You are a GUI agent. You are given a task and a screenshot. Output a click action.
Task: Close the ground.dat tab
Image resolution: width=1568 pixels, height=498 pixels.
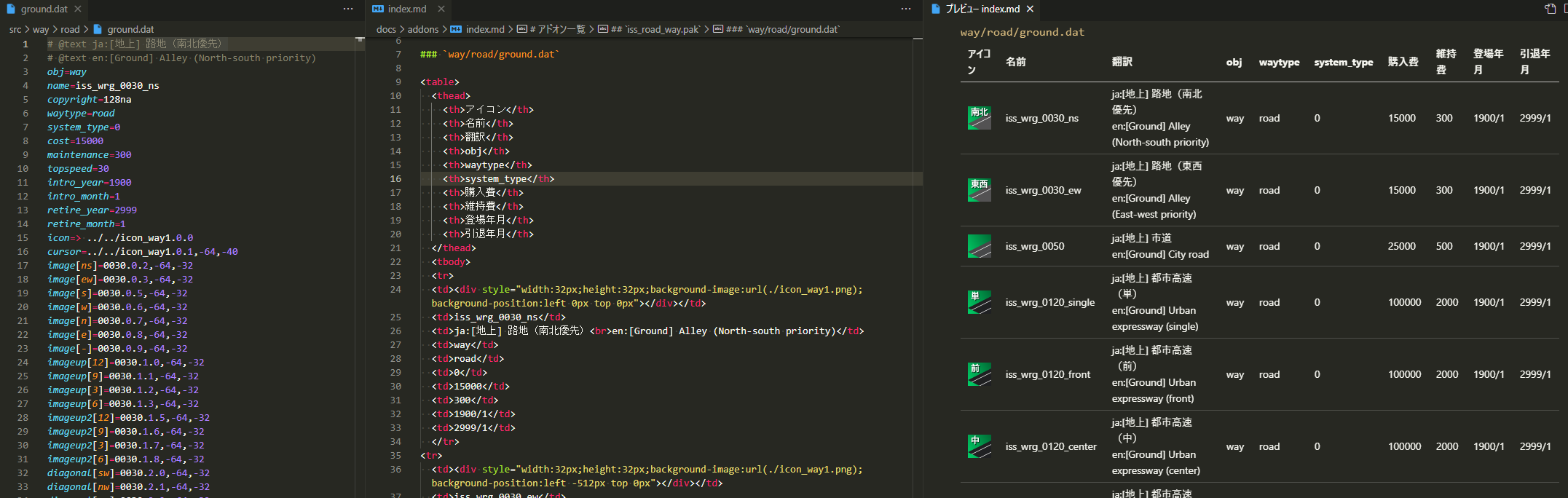click(x=78, y=9)
